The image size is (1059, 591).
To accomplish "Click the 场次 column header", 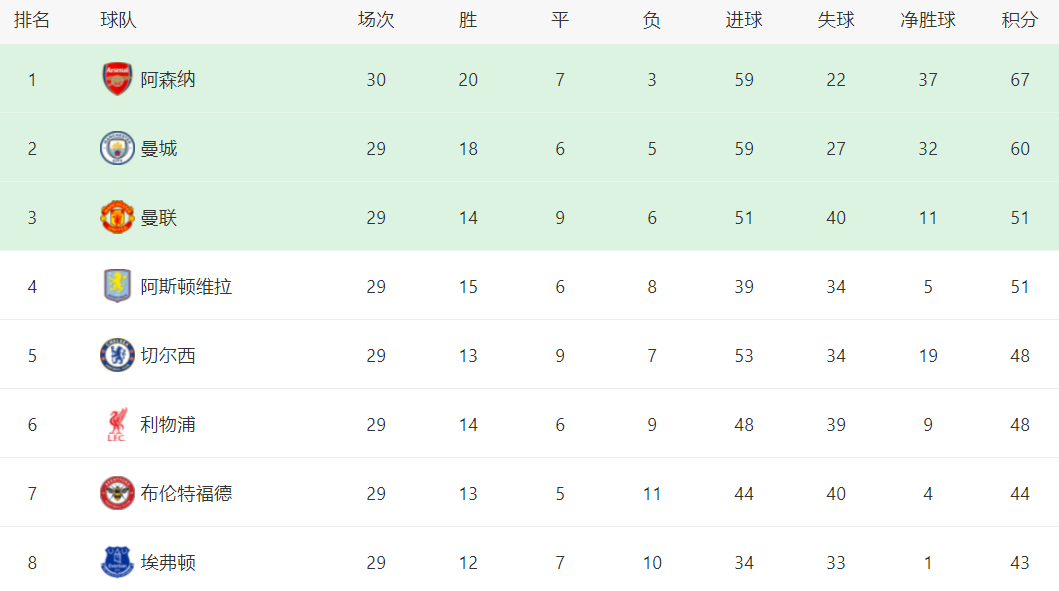I will pyautogui.click(x=376, y=20).
